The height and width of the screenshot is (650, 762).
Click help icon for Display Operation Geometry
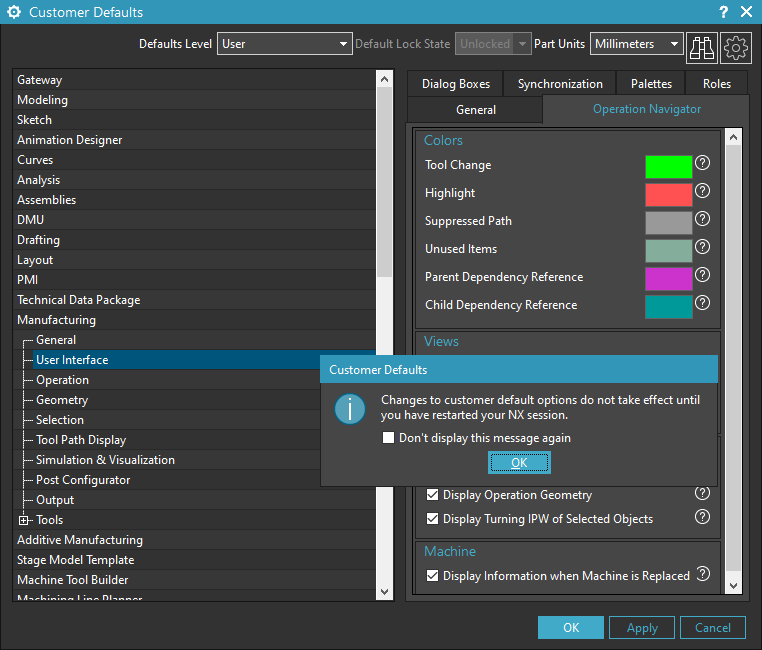click(702, 493)
